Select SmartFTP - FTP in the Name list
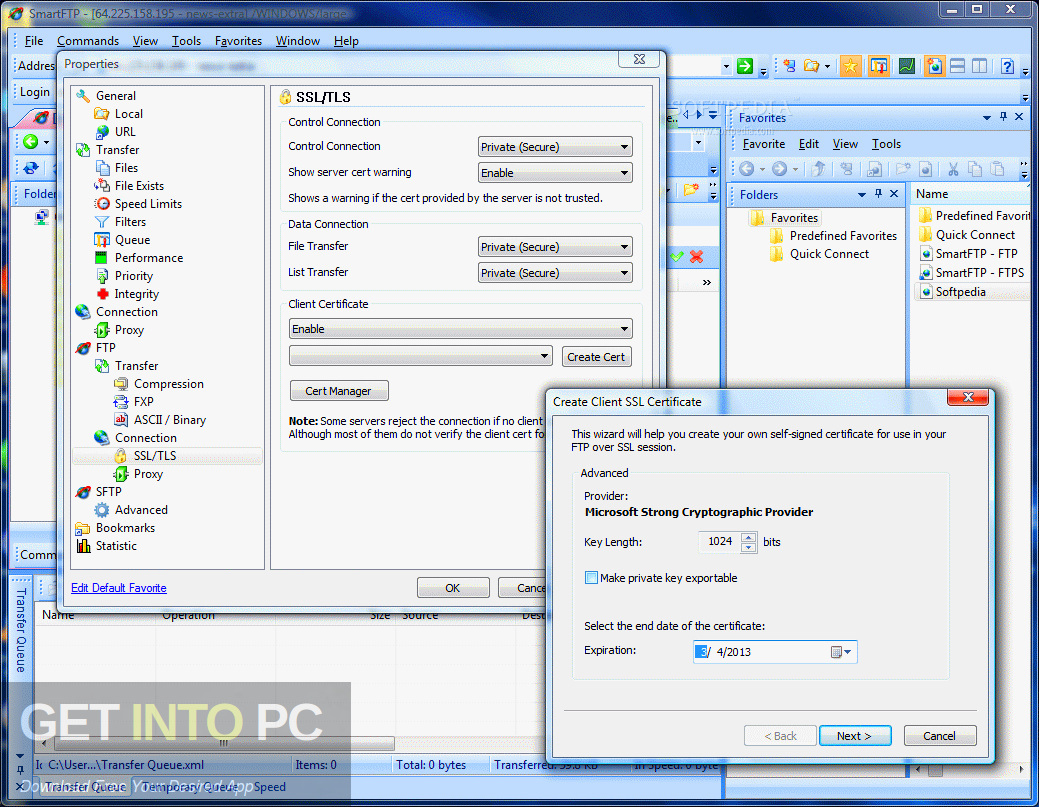 976,254
